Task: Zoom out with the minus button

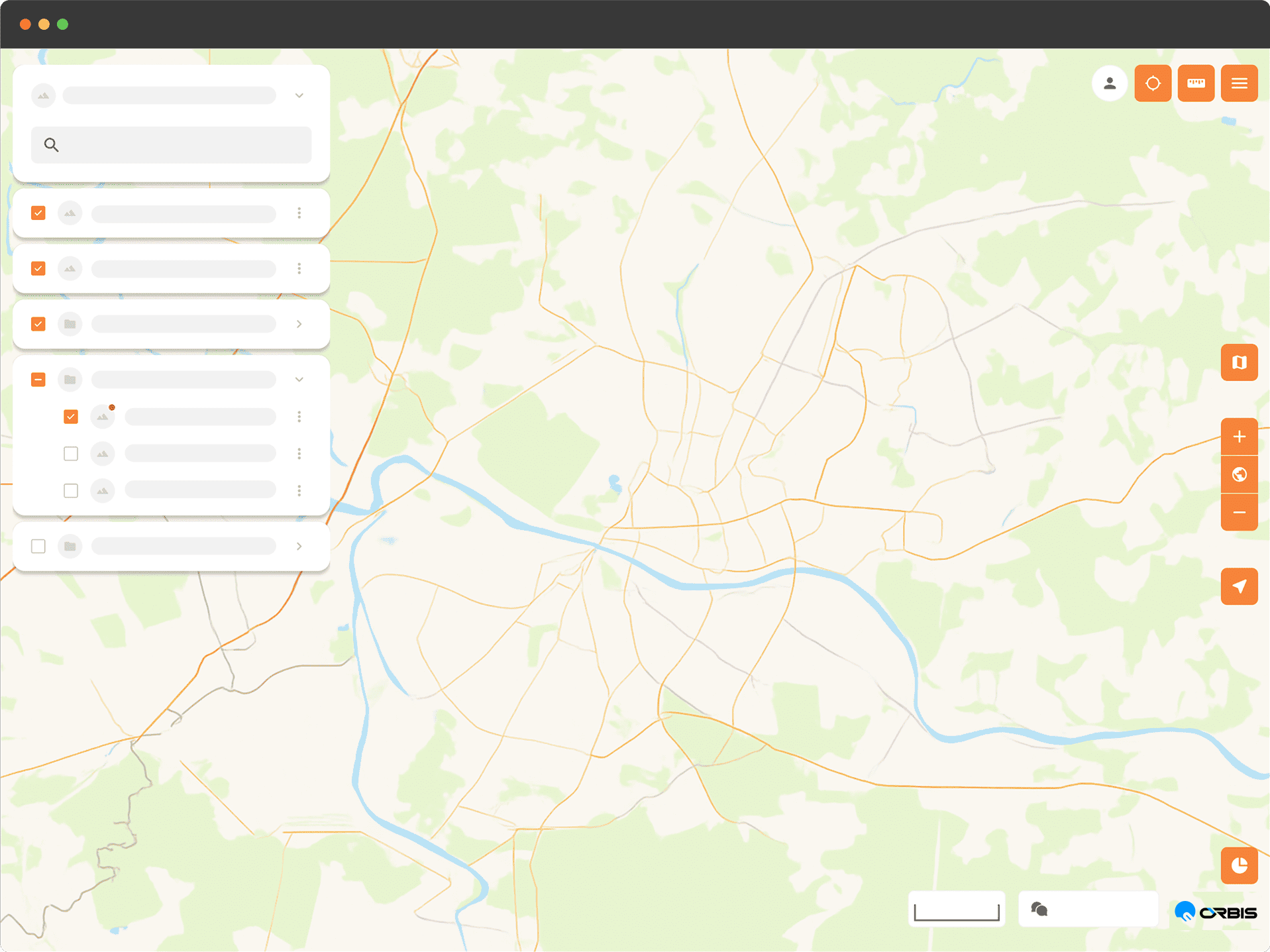Action: [1239, 512]
